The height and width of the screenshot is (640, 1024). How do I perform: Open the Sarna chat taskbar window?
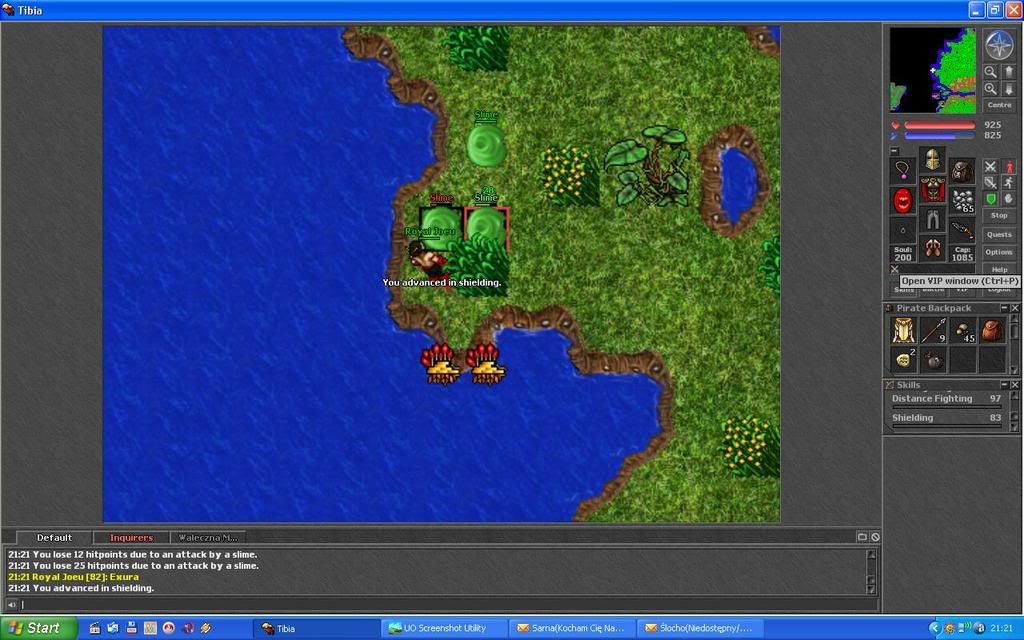tap(572, 628)
